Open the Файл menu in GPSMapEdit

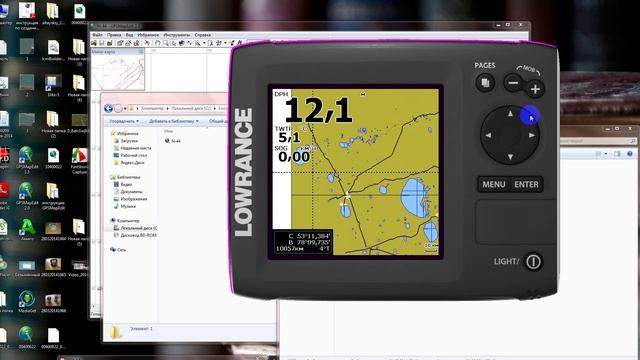[x=98, y=35]
